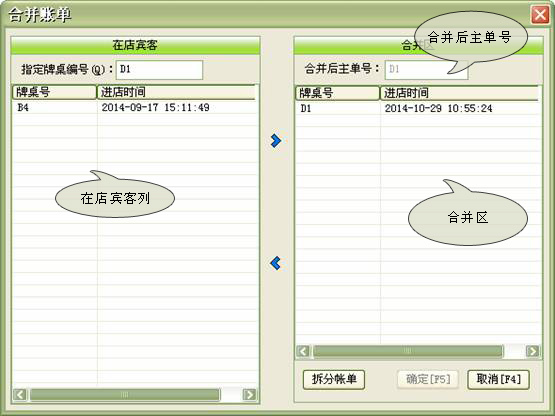Click the right arrow to move table to merge area
555x416 pixels.
click(x=276, y=141)
